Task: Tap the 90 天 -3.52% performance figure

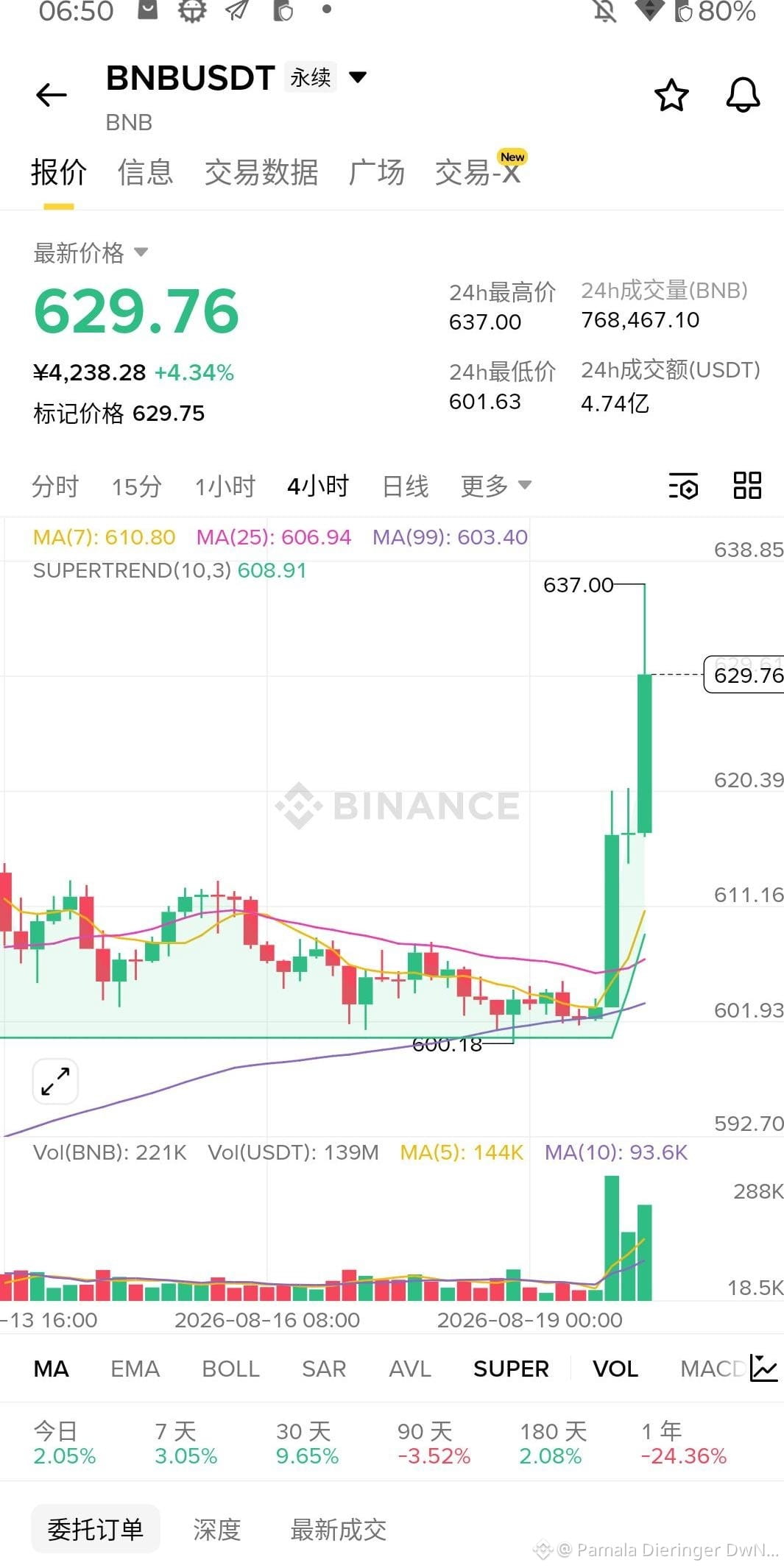Action: click(434, 1443)
